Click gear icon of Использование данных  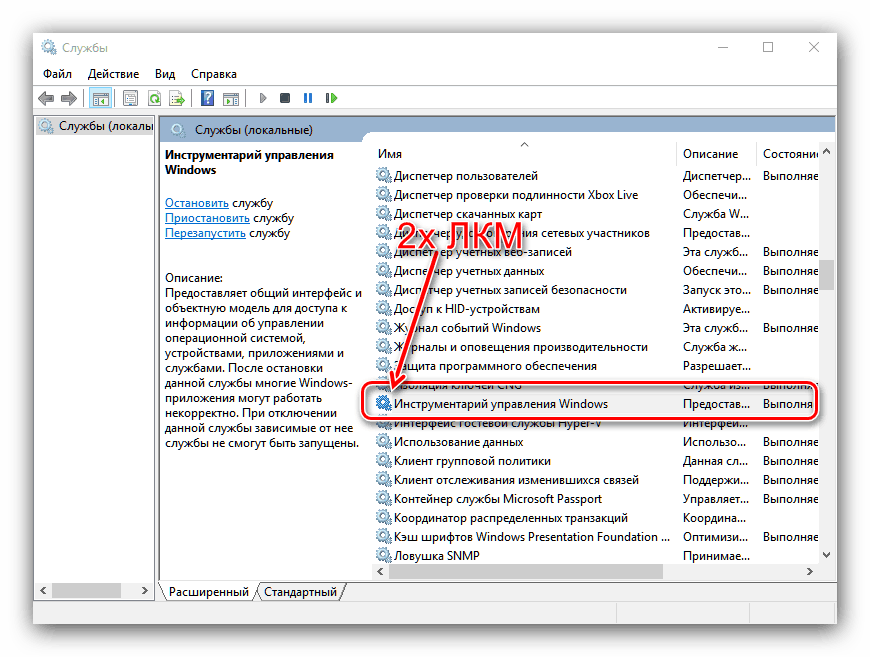click(383, 442)
